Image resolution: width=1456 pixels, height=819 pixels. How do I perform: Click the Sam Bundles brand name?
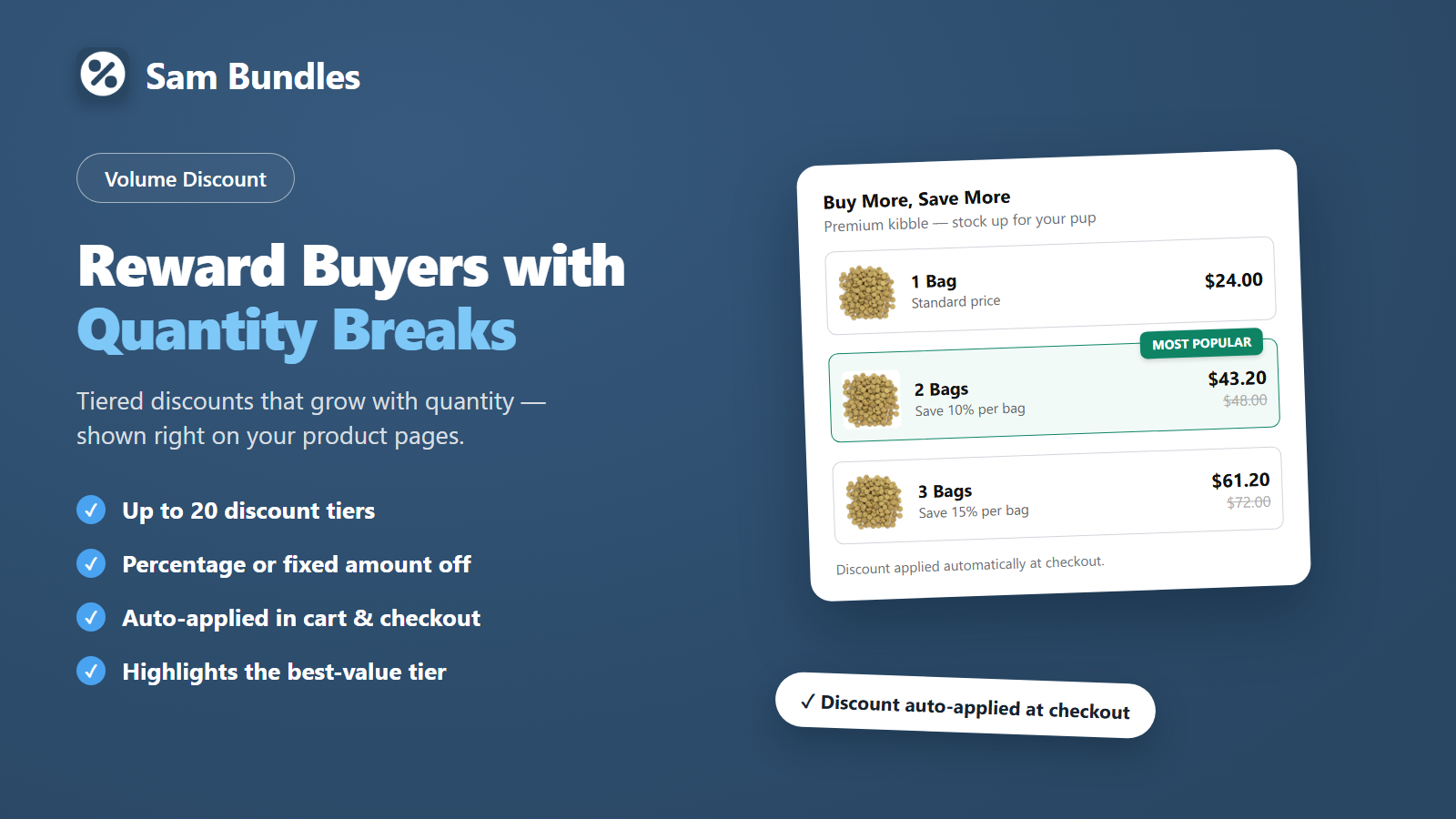[x=253, y=77]
